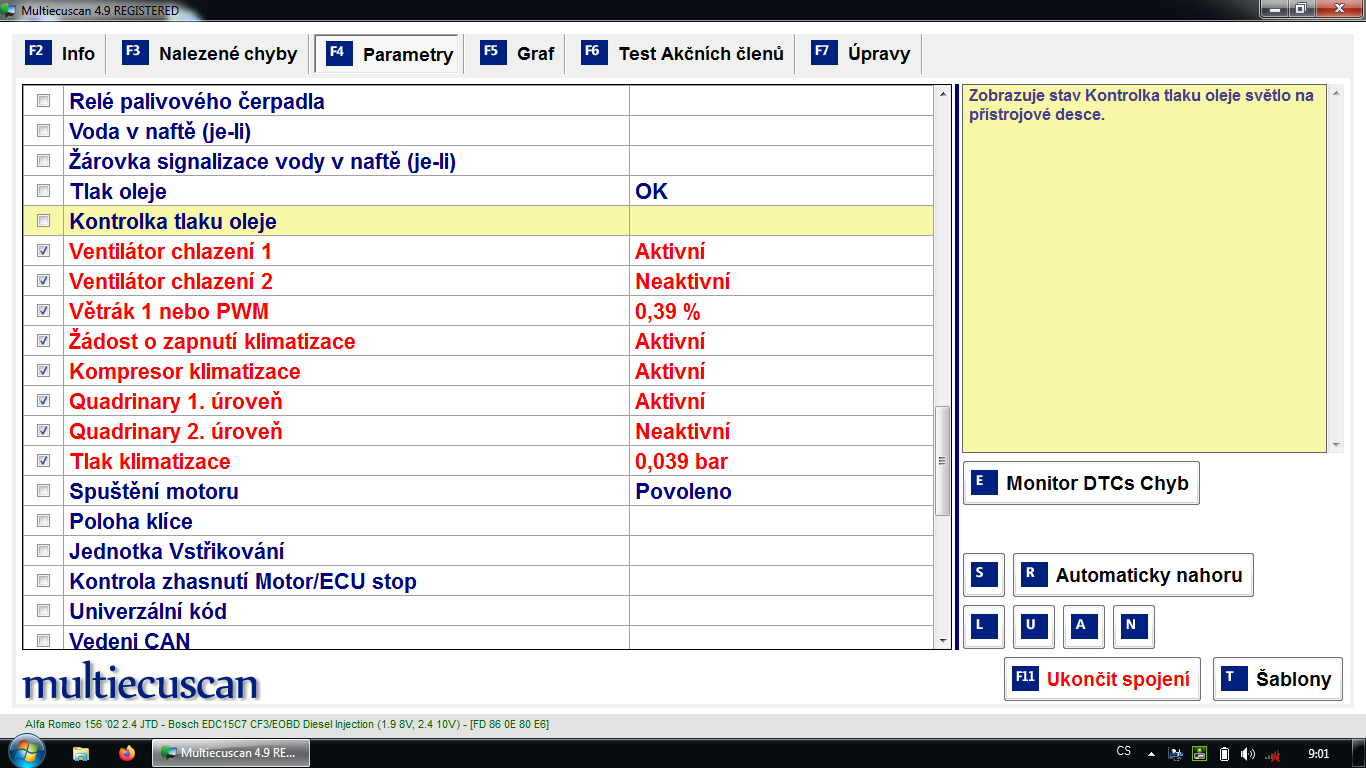
Task: Open Firefox from the taskbar
Action: (126, 753)
